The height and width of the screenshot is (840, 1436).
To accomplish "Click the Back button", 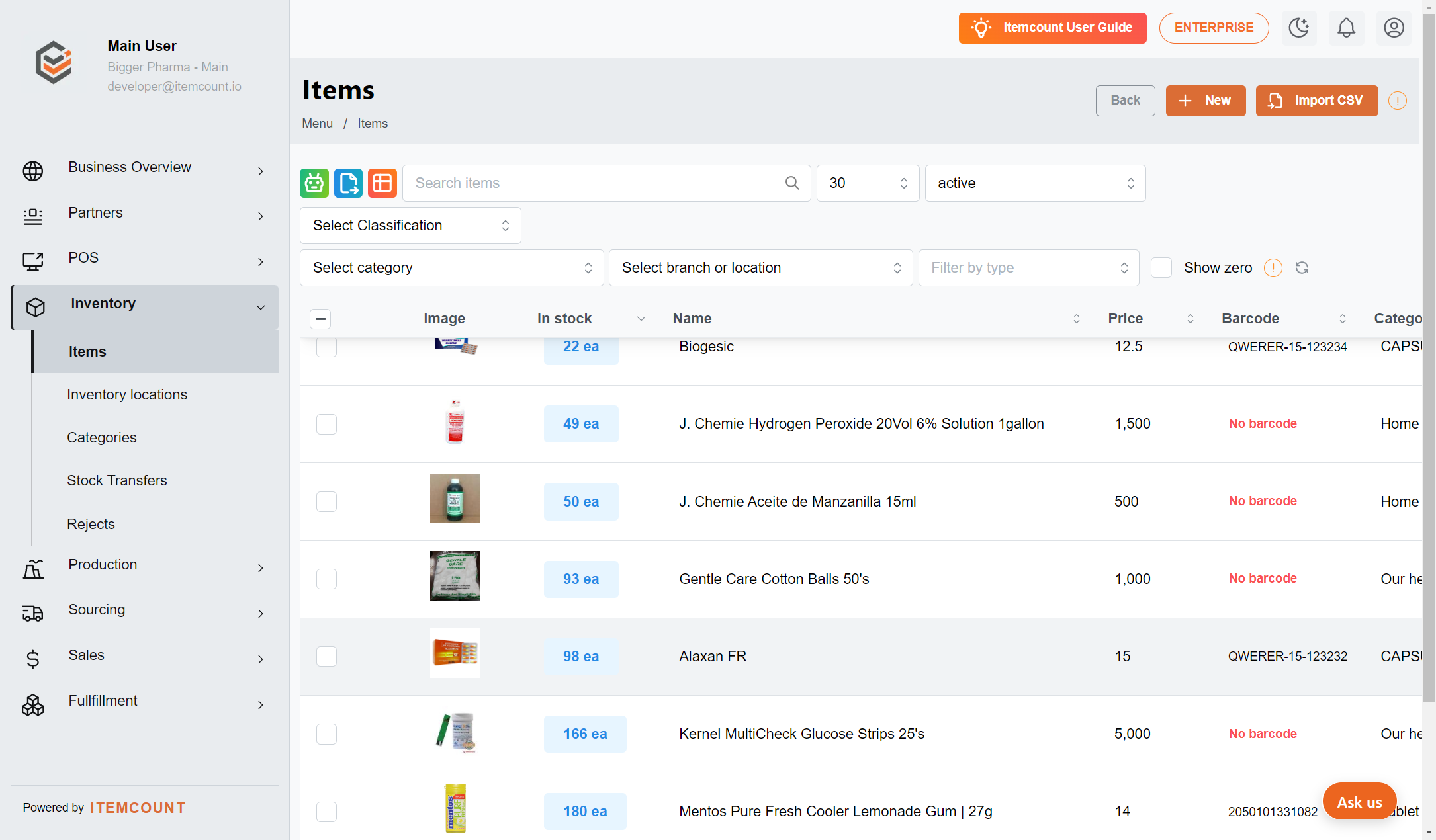I will (x=1126, y=101).
